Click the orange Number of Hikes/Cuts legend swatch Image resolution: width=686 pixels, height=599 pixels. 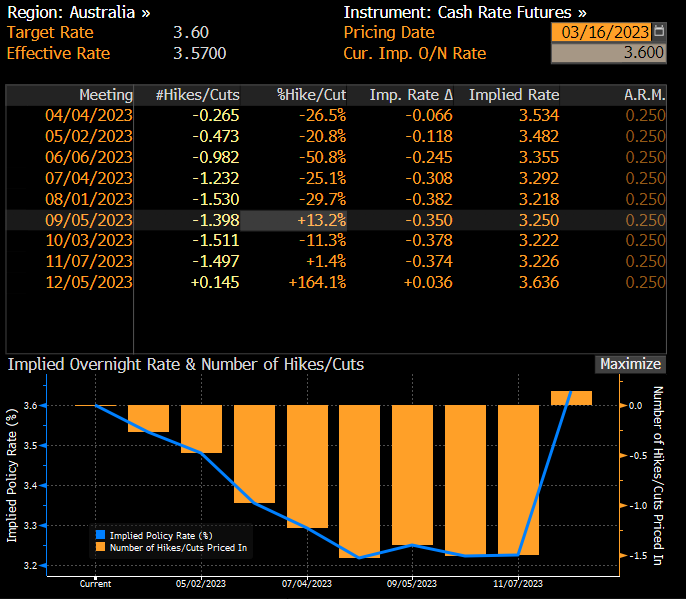tap(99, 548)
